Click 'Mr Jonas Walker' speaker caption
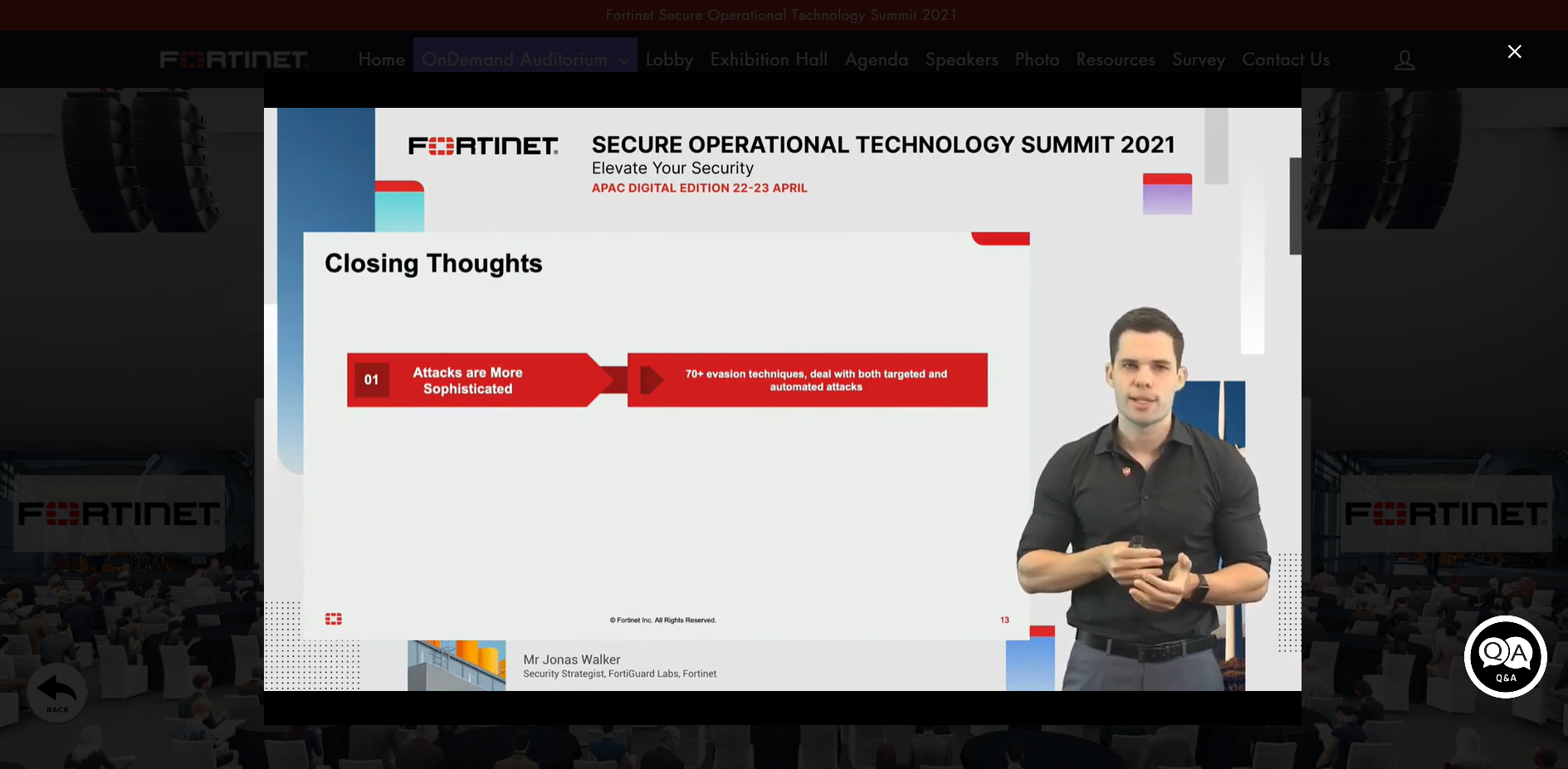This screenshot has width=1568, height=769. coord(572,659)
